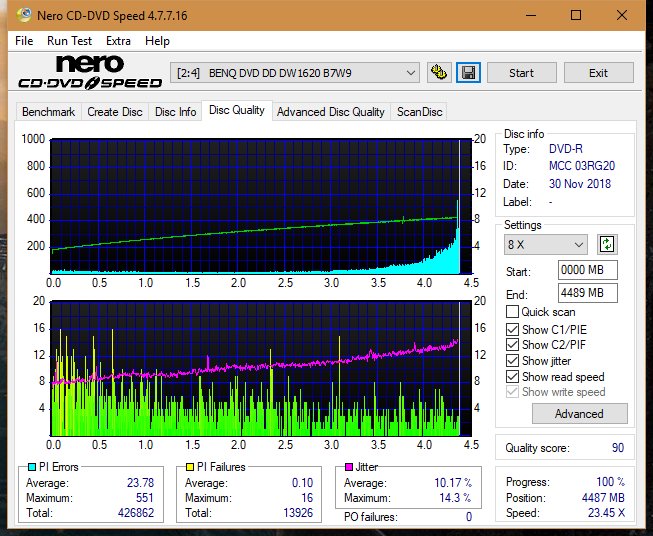Click the magenta Jitter color swatch
The width and height of the screenshot is (653, 536).
point(349,467)
